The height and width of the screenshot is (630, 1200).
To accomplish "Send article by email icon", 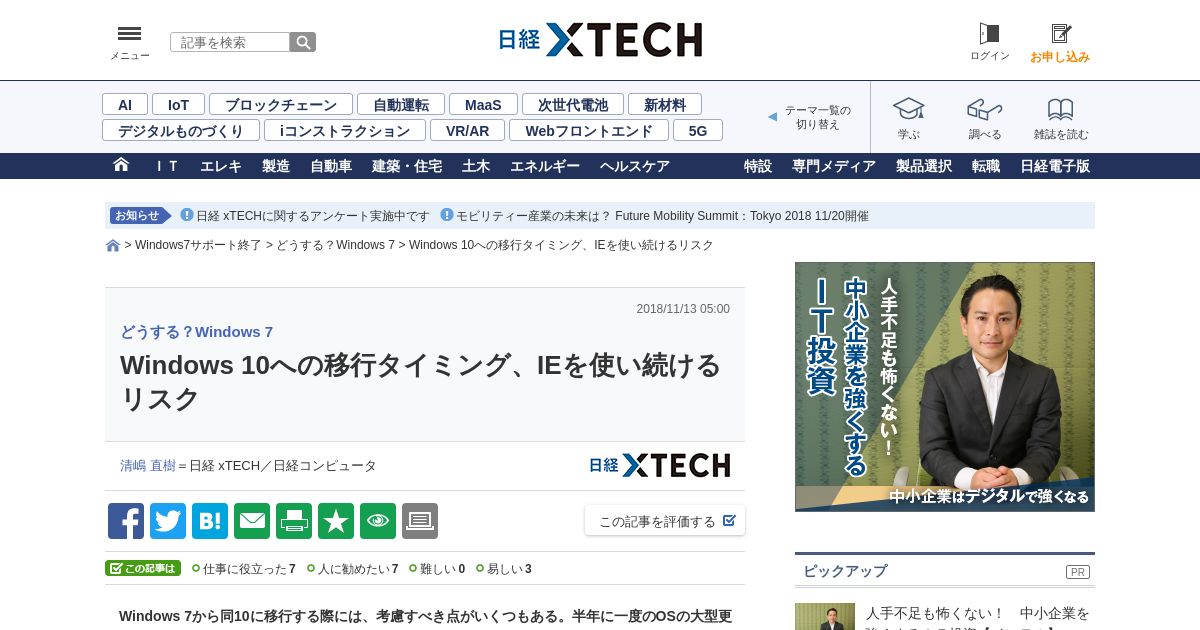I will click(252, 521).
